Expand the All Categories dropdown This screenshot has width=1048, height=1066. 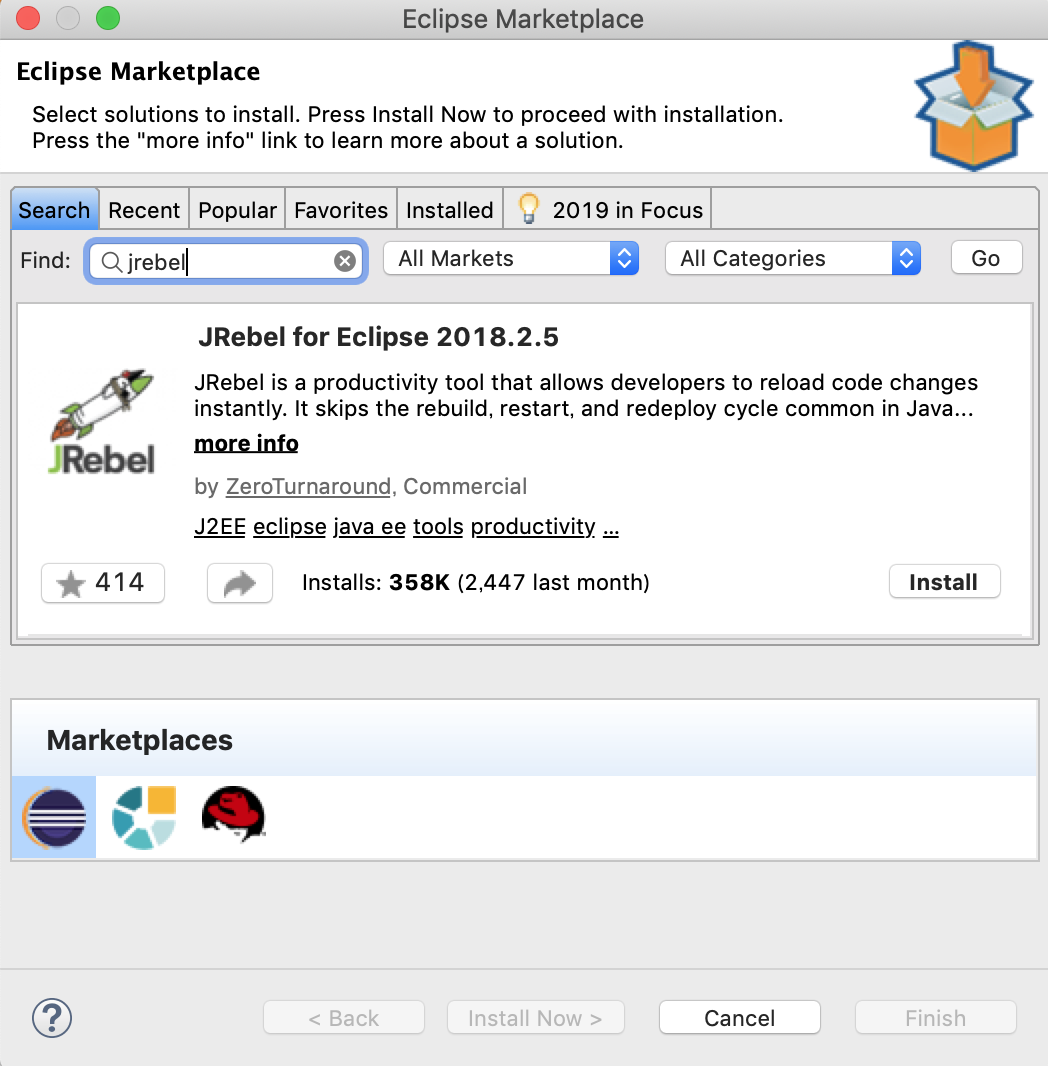pyautogui.click(x=792, y=259)
